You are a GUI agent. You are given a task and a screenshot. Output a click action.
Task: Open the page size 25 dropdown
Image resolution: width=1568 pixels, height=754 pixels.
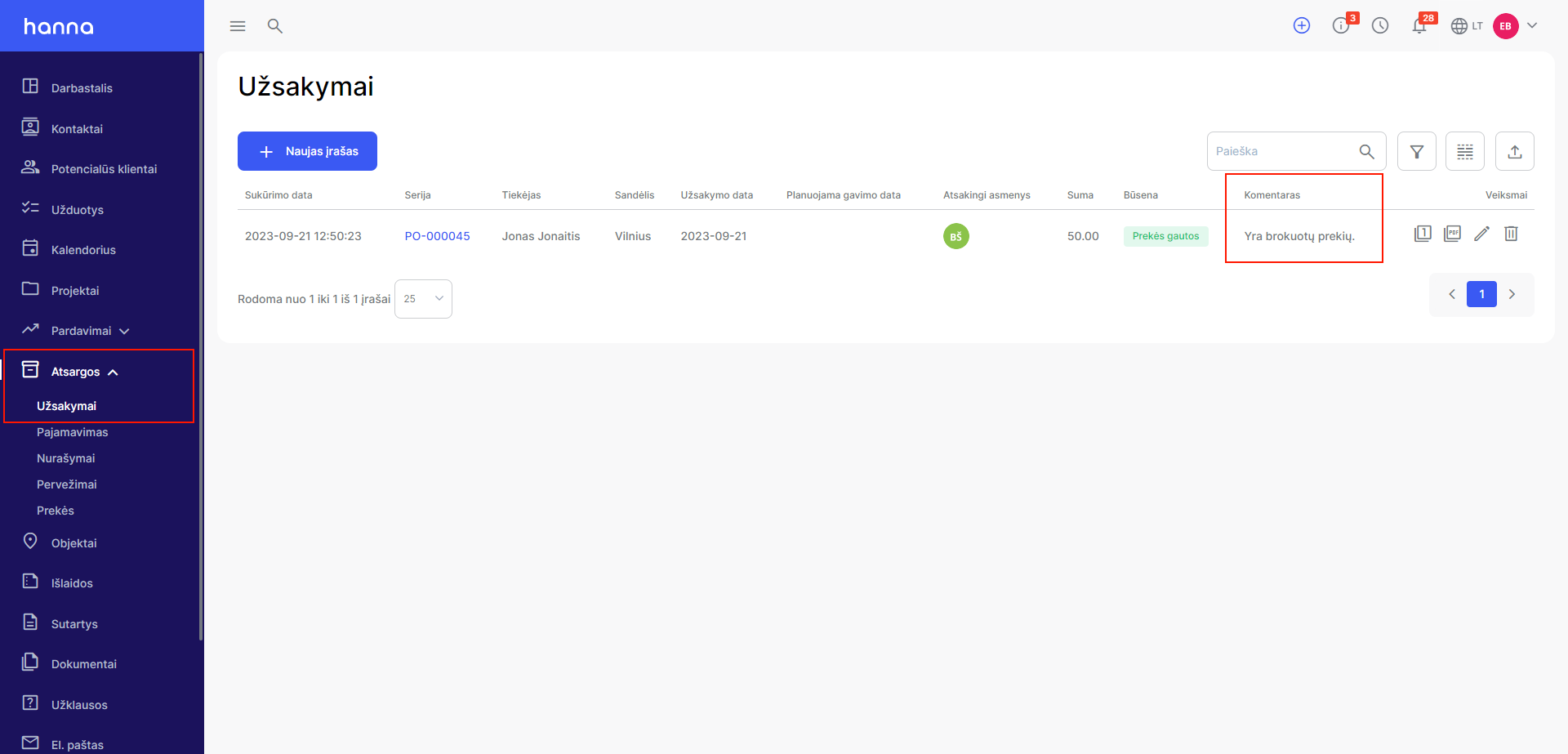(x=423, y=299)
